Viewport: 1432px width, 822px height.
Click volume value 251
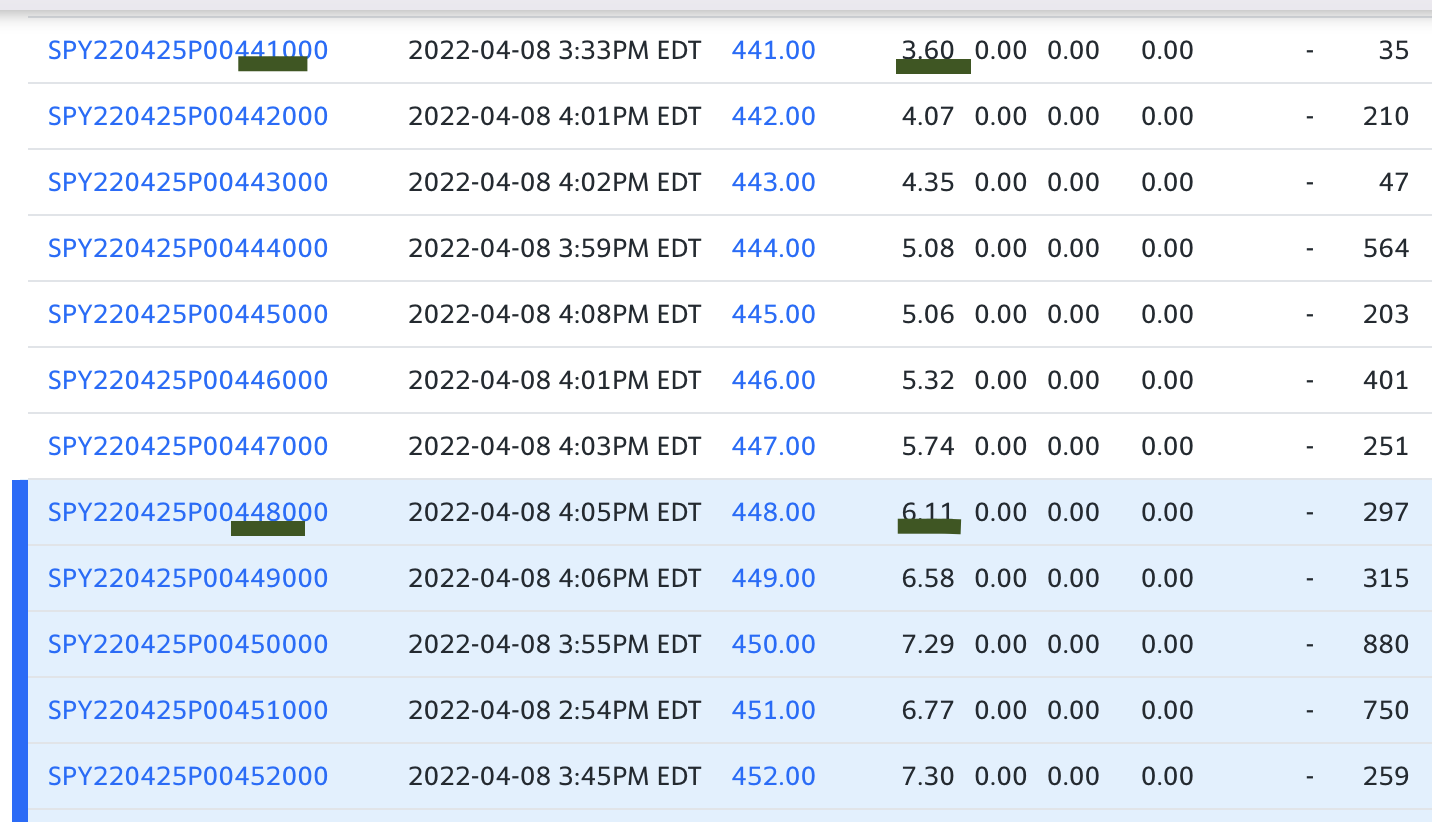click(x=1386, y=446)
